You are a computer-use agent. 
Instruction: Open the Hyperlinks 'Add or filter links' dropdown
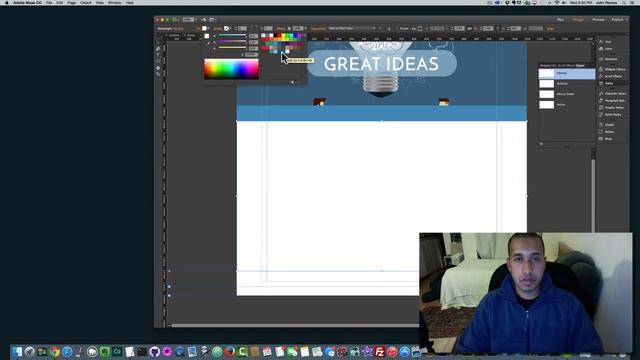[x=351, y=29]
